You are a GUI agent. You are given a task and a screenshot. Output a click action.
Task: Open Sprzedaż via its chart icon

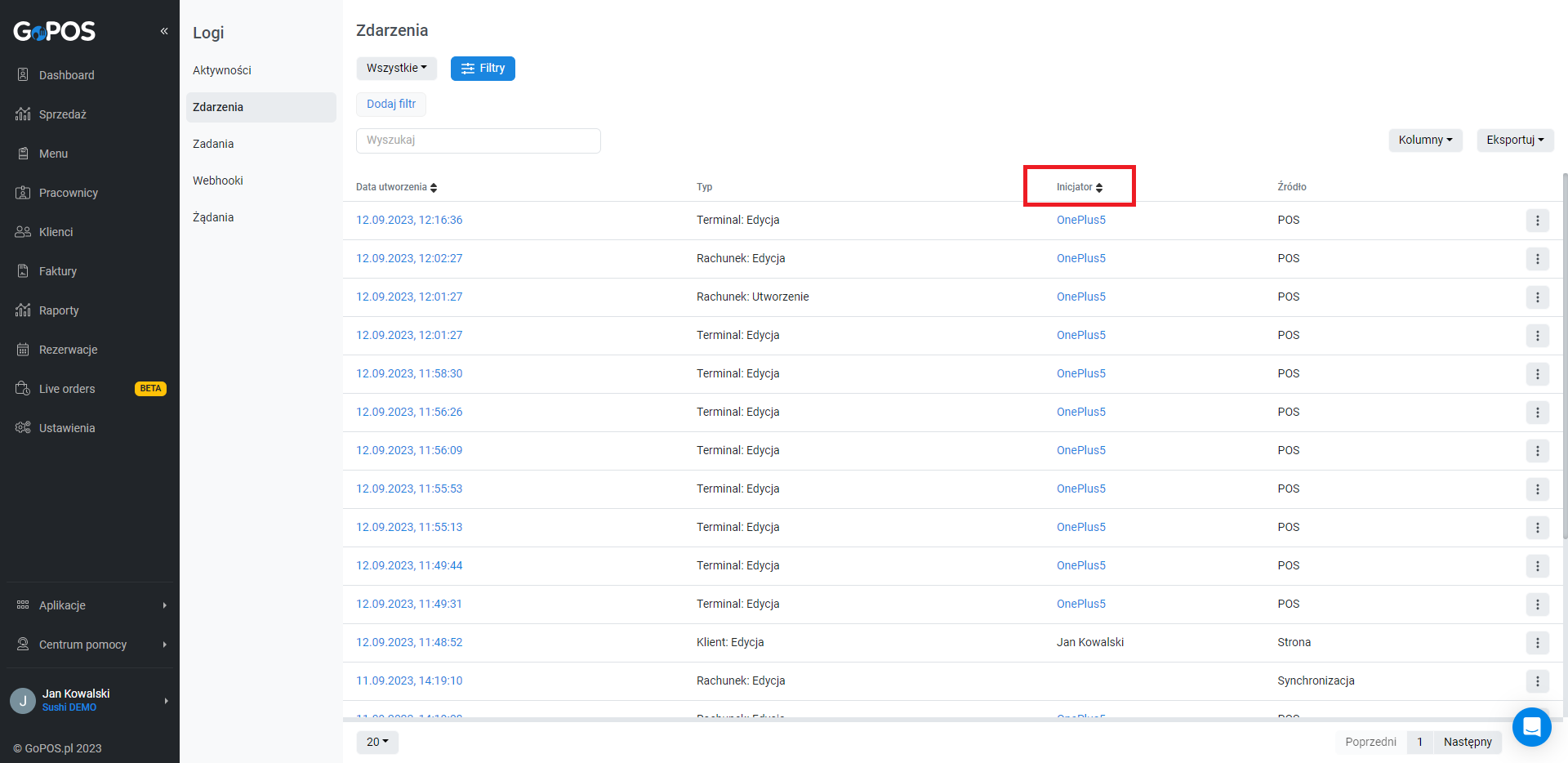click(x=23, y=114)
